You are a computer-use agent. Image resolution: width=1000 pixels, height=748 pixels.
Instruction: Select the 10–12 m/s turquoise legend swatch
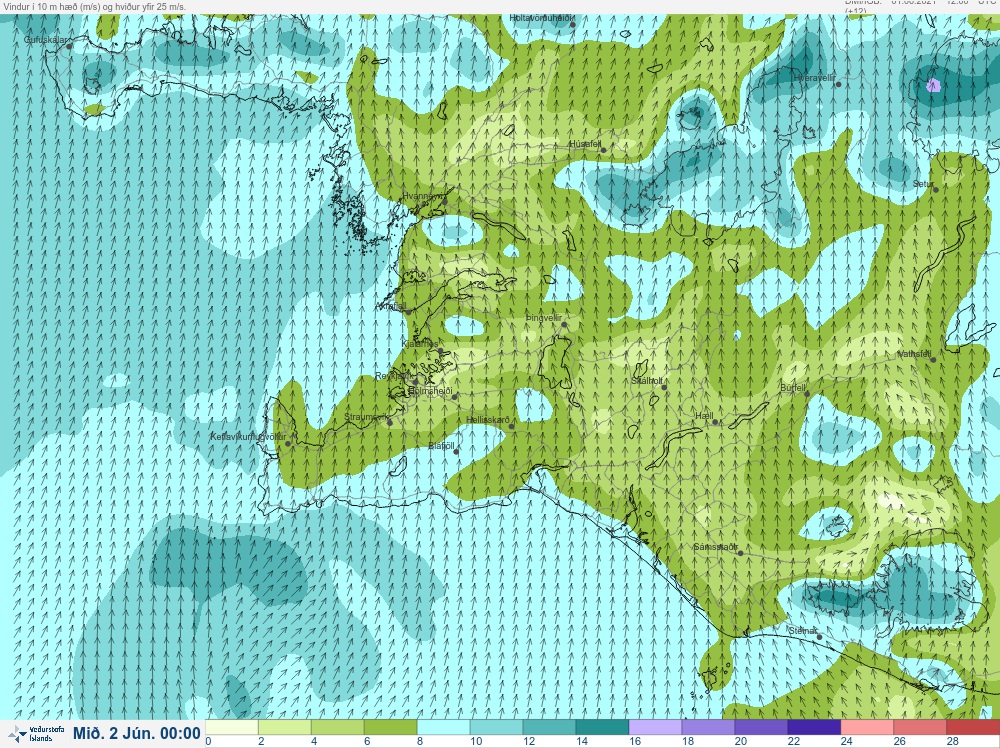(496, 728)
